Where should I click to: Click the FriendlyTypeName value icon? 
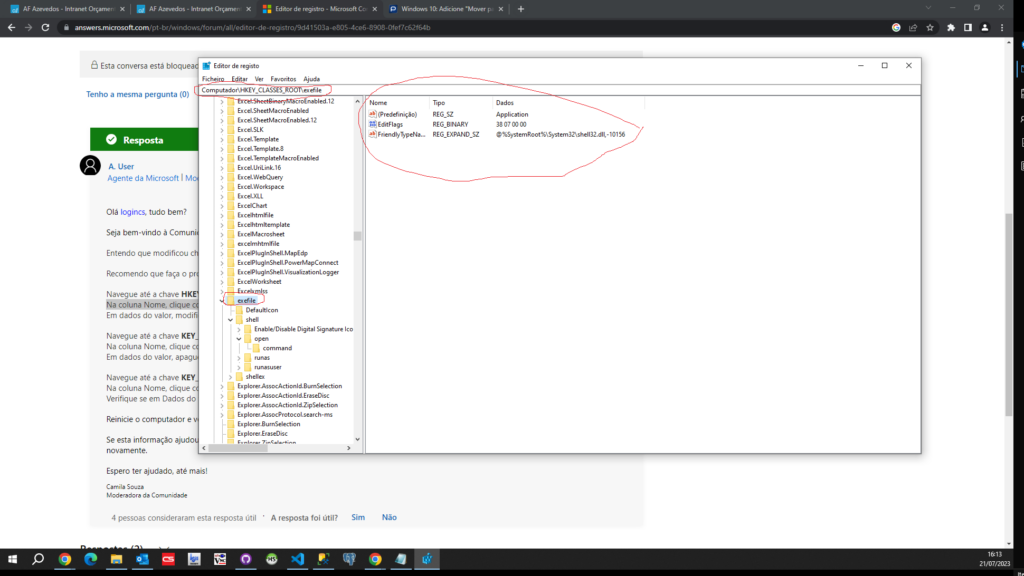coord(373,133)
